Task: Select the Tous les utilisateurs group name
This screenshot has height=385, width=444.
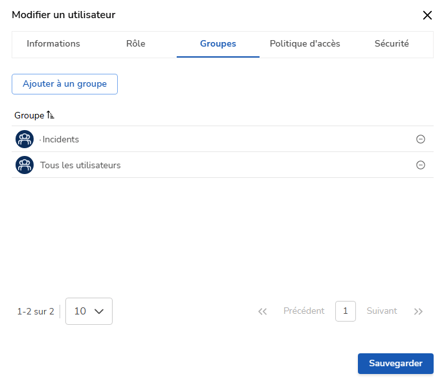Action: click(x=80, y=165)
